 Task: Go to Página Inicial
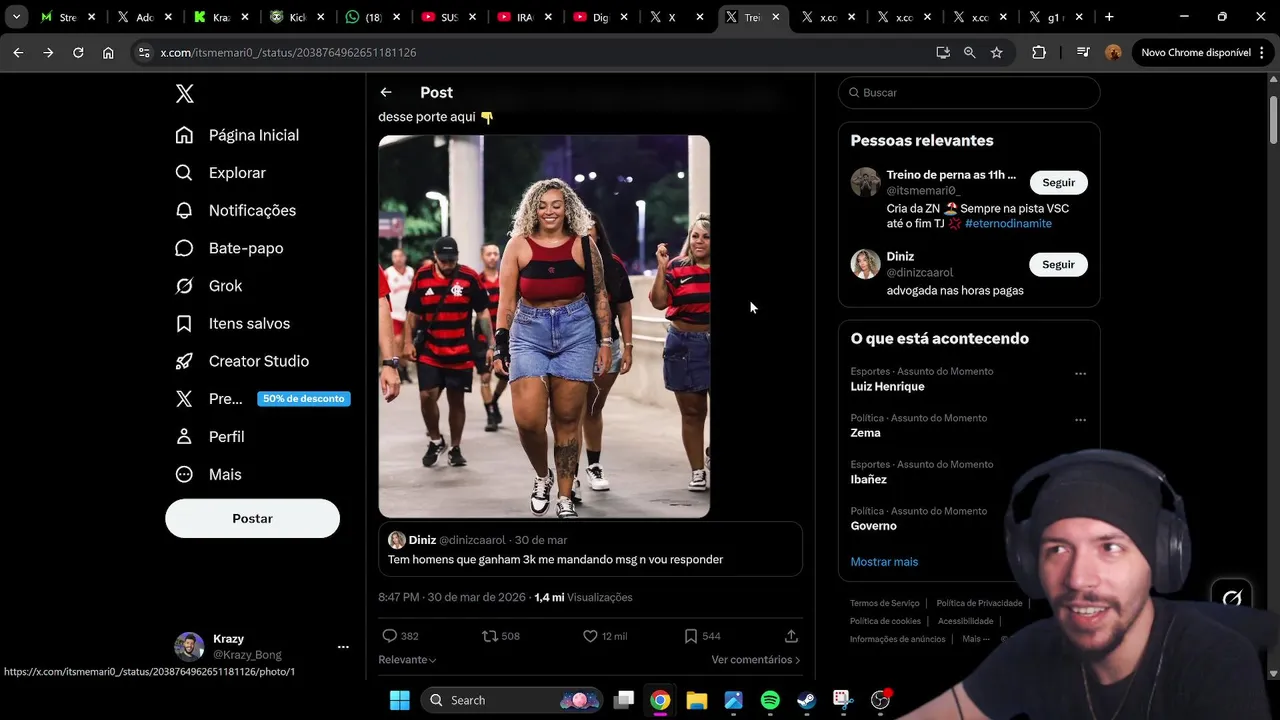click(237, 135)
